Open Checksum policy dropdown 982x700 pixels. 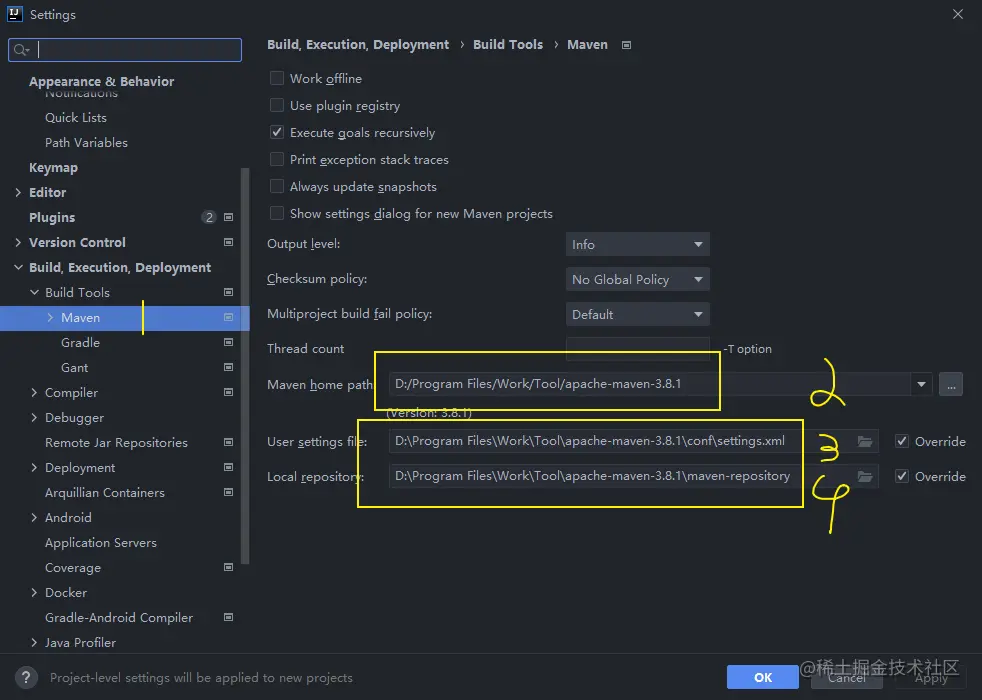tap(638, 279)
